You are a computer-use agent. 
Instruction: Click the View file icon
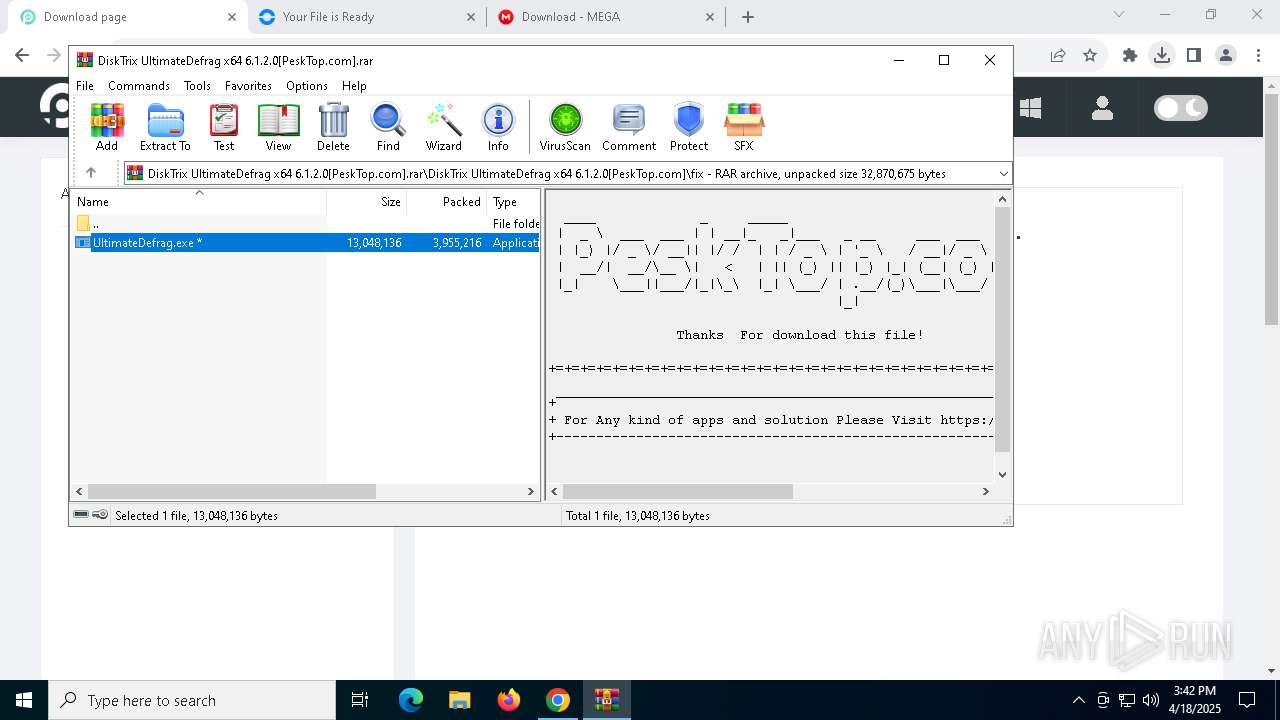(278, 127)
